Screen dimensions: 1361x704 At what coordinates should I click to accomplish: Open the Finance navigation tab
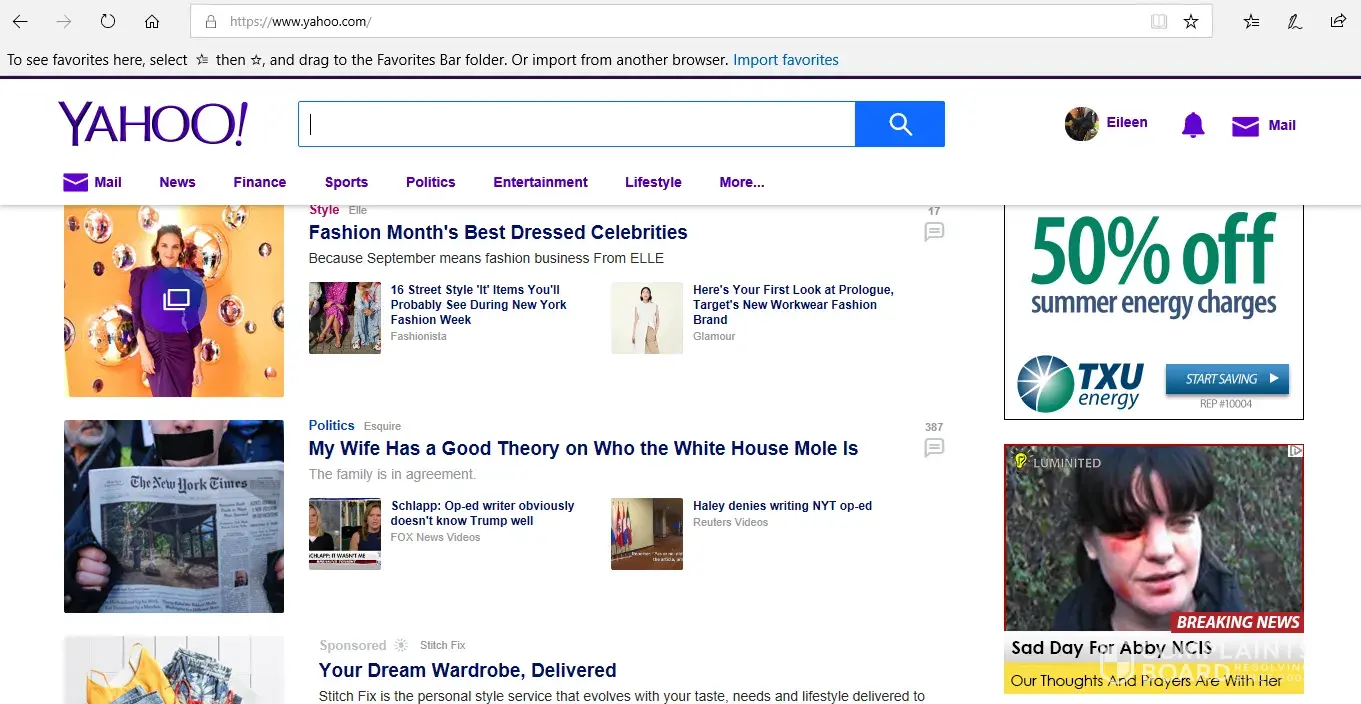click(259, 182)
